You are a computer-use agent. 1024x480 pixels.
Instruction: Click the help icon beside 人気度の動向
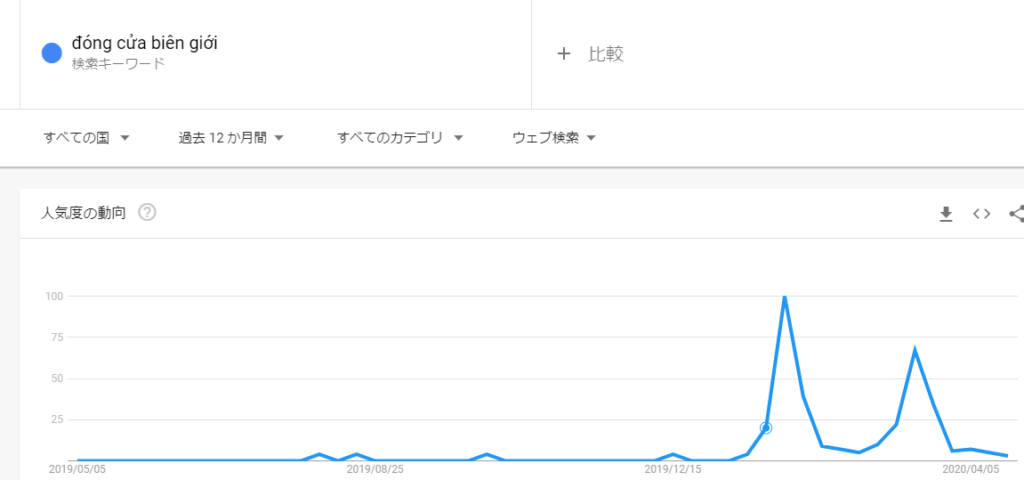[147, 212]
